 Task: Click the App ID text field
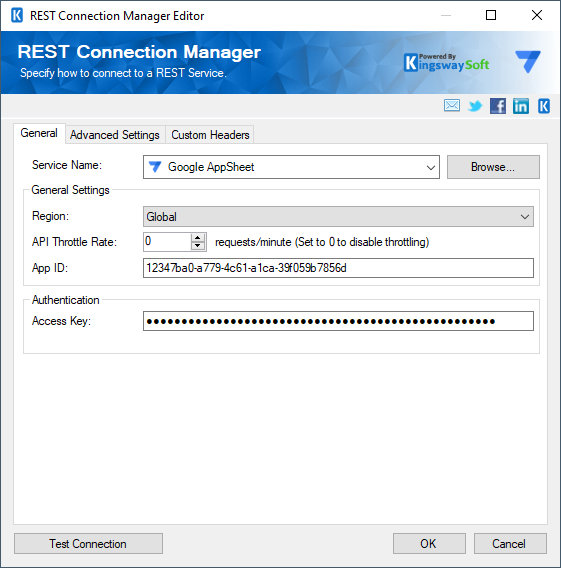tap(338, 268)
